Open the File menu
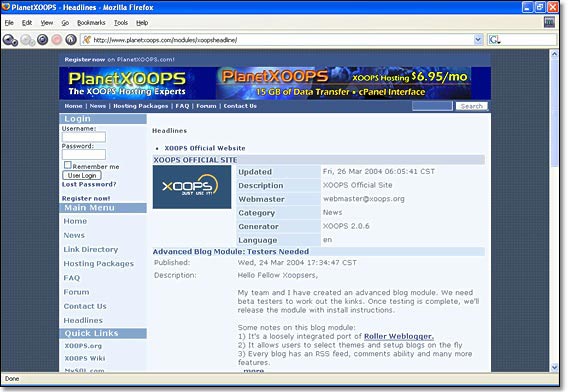The image size is (570, 392). pos(9,23)
